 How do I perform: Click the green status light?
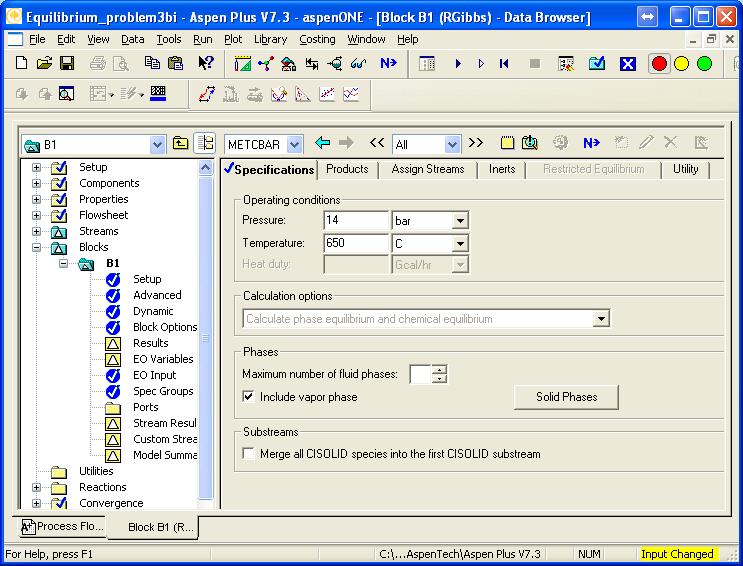click(705, 64)
